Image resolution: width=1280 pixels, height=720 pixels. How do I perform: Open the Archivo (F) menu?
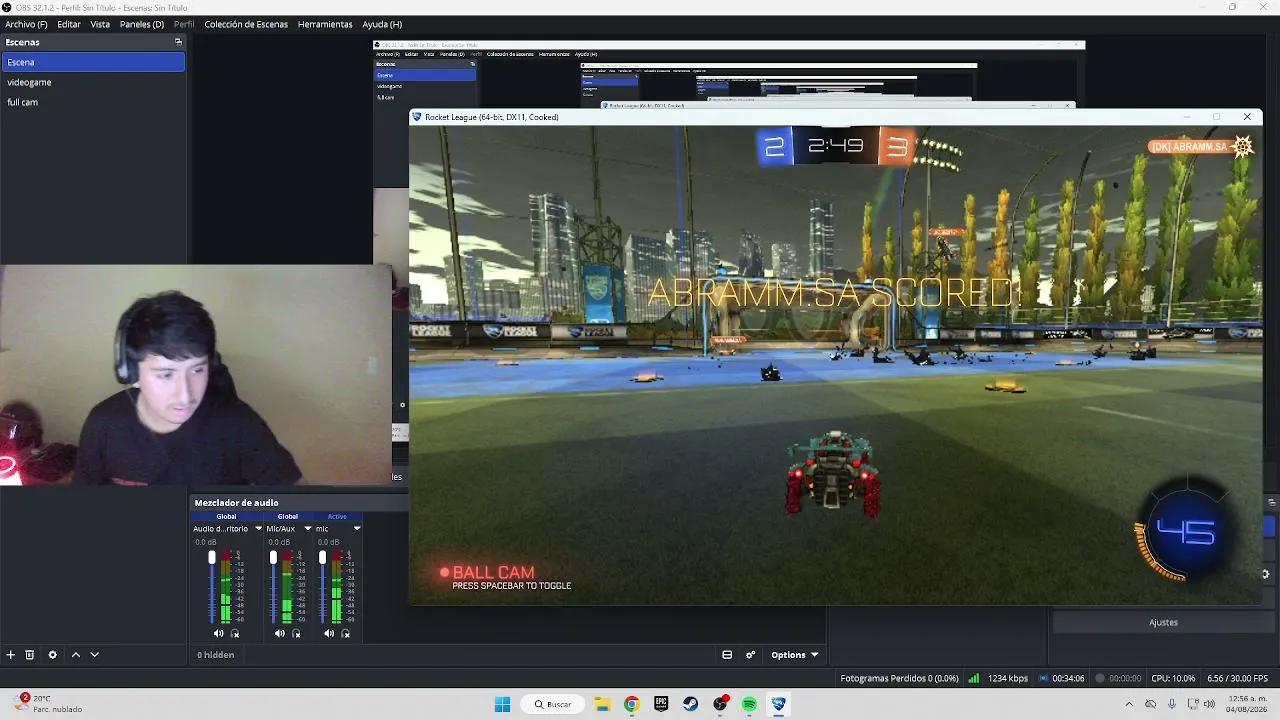point(26,24)
